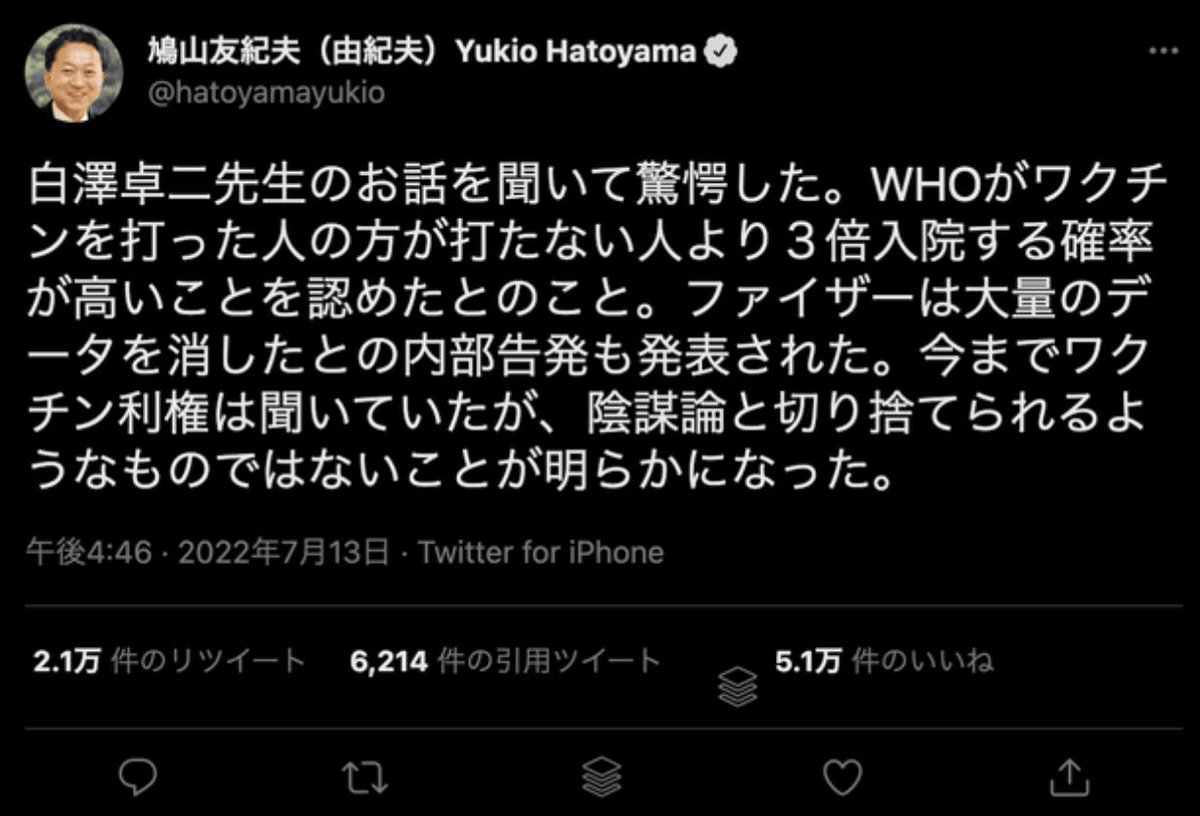The width and height of the screenshot is (1200, 816).
Task: Open the @hatoyamayukio handle link
Action: pos(266,93)
